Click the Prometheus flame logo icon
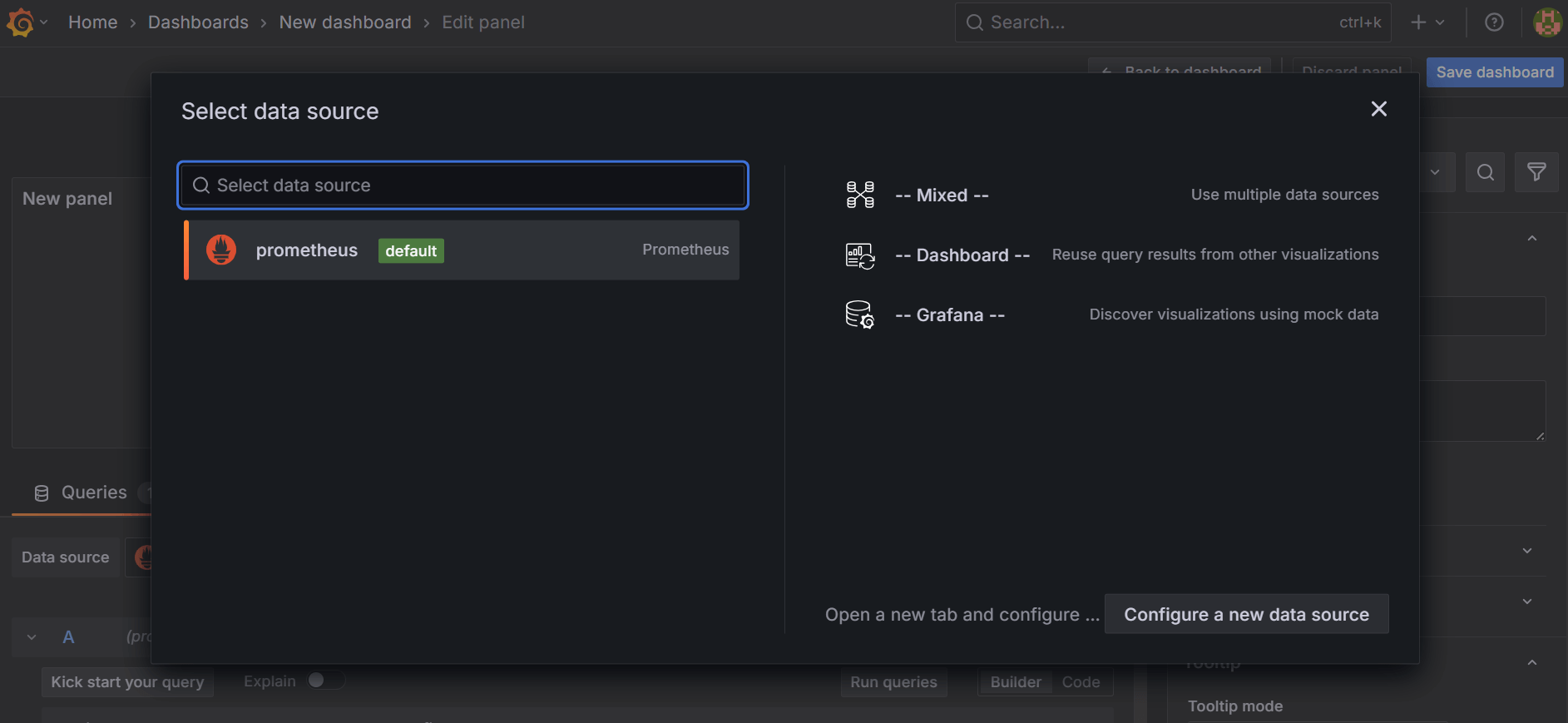 coord(221,250)
